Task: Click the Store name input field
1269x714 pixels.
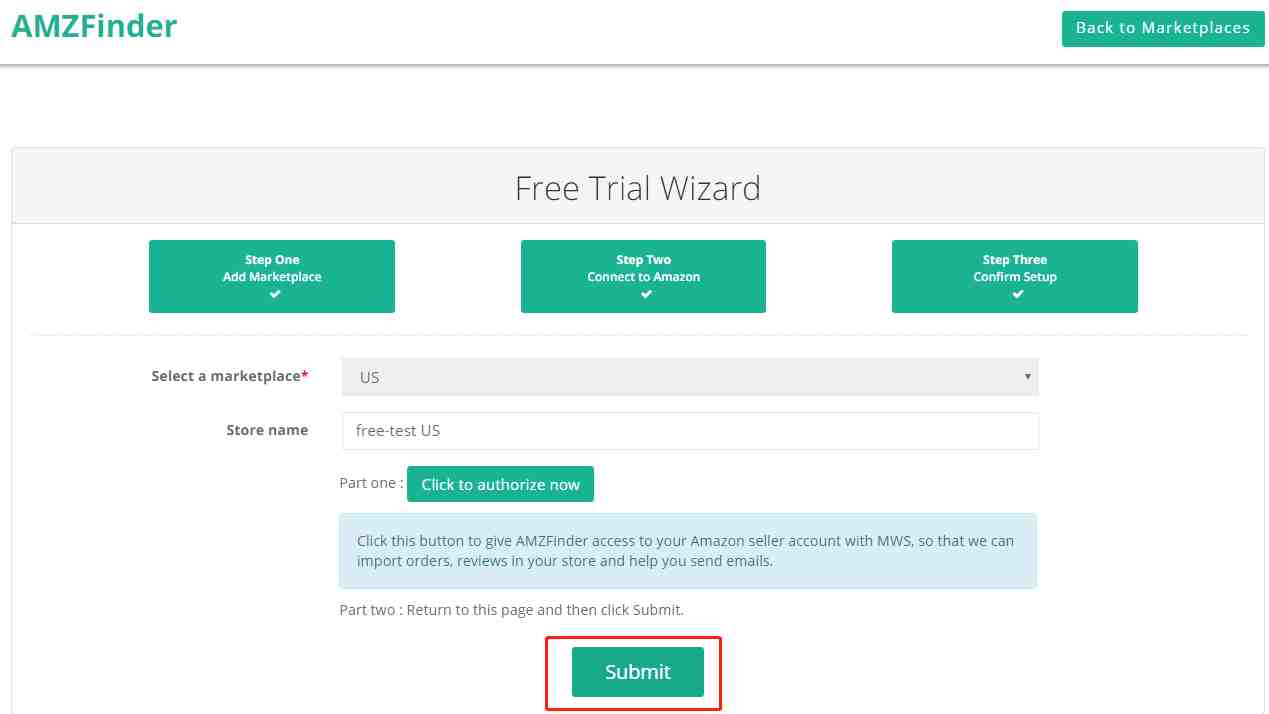Action: click(690, 431)
